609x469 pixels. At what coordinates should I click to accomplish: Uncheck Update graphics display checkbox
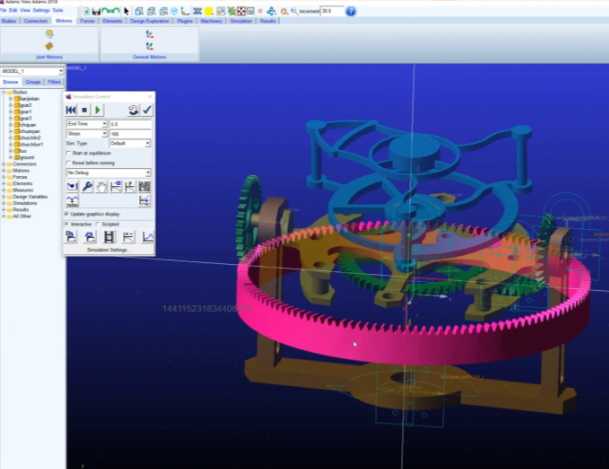pos(68,214)
